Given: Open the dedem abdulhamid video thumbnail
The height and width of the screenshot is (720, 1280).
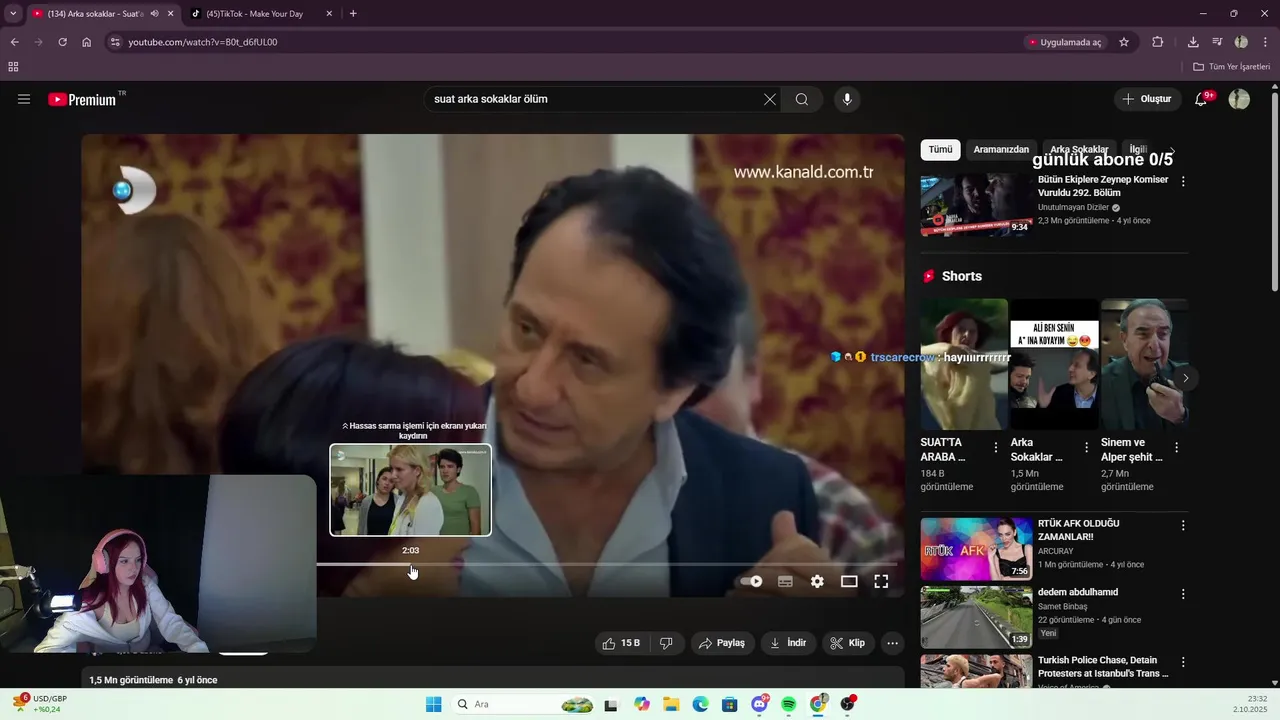Looking at the screenshot, I should coord(976,617).
